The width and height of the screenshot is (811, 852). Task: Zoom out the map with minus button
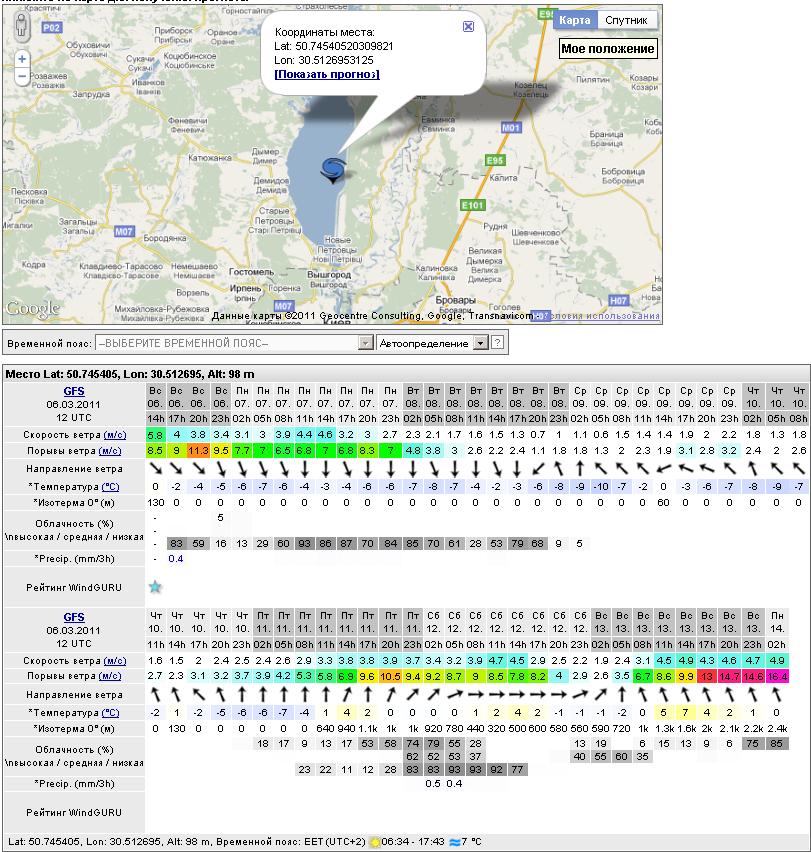click(22, 77)
